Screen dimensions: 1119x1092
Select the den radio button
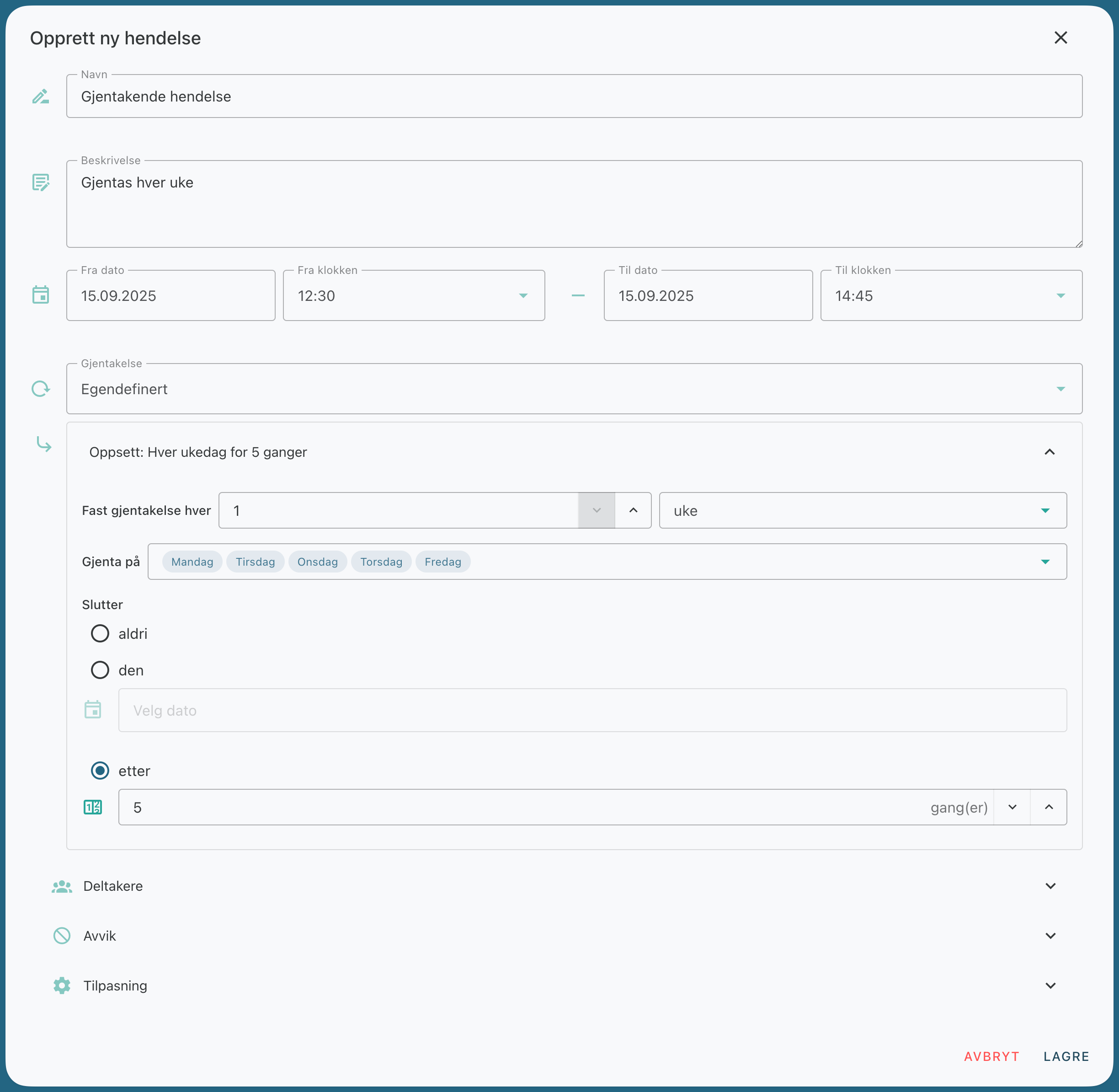[100, 670]
